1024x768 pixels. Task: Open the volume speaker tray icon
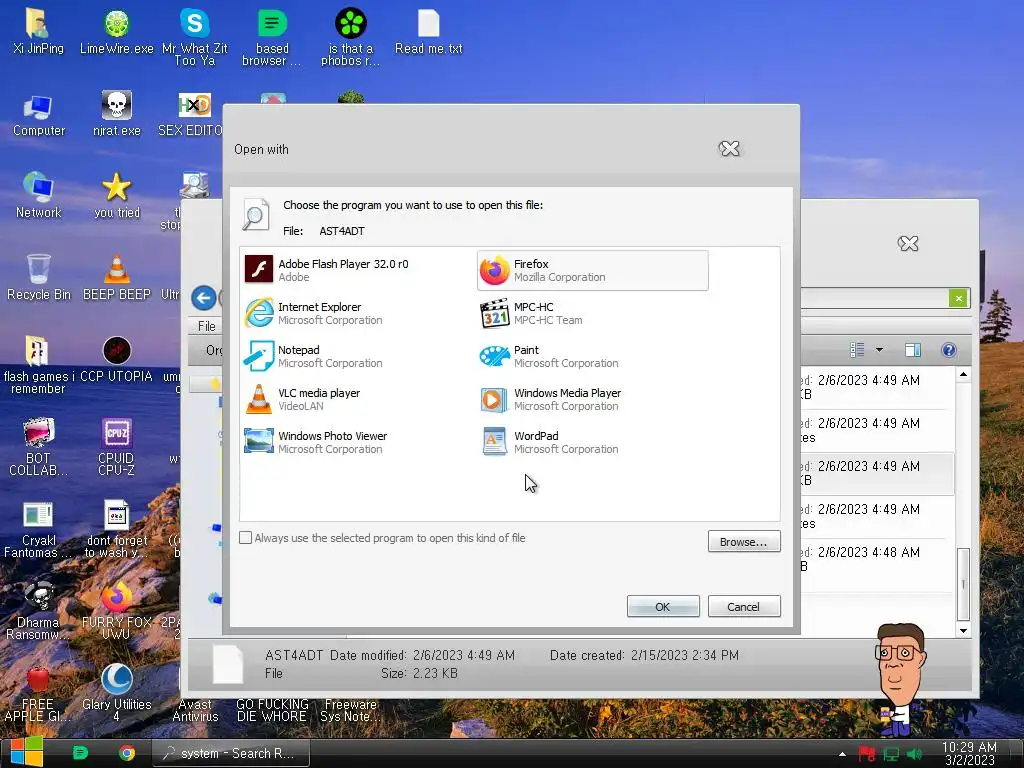[914, 754]
